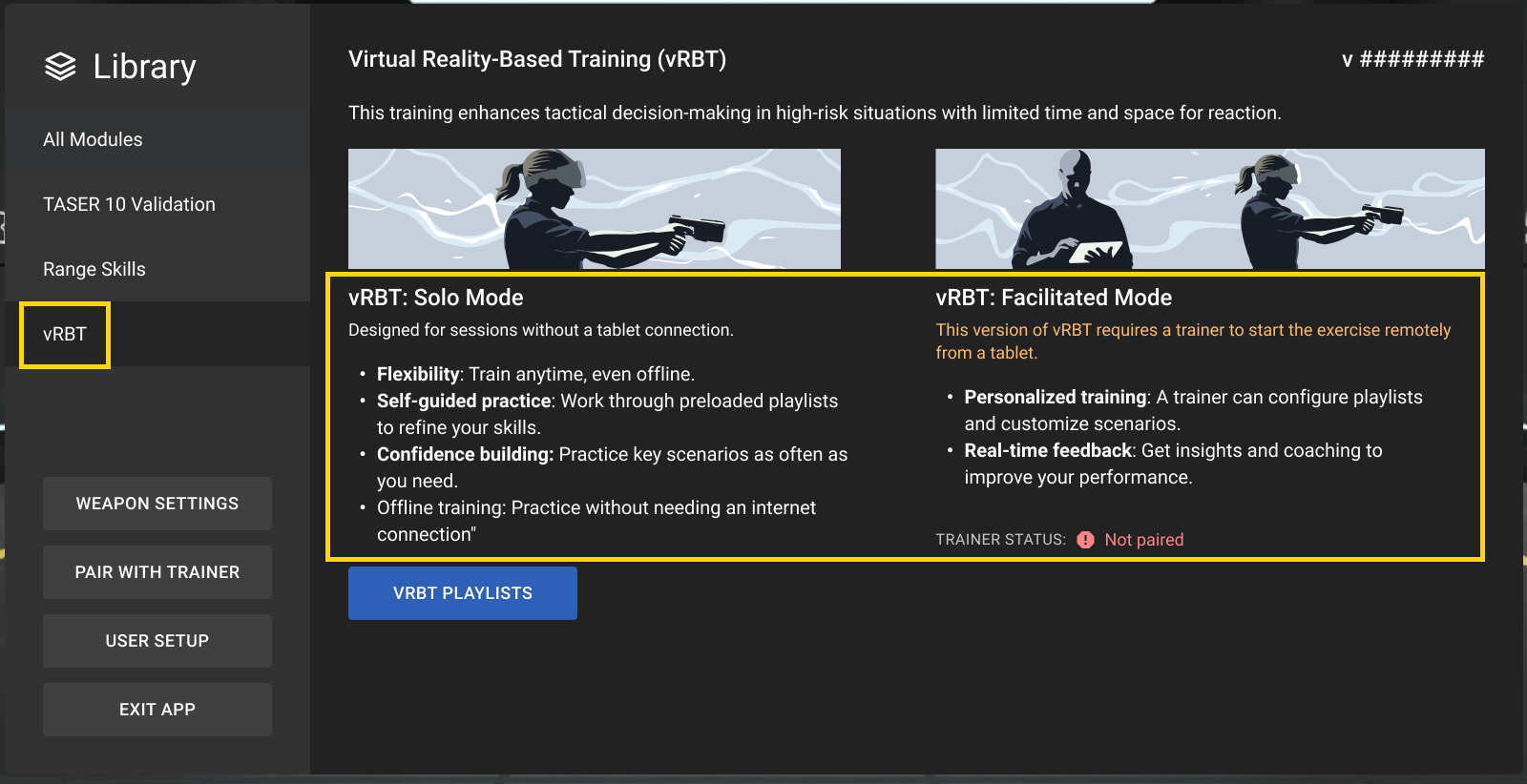Open the All Modules section
Viewport: 1527px width, 784px height.
93,139
